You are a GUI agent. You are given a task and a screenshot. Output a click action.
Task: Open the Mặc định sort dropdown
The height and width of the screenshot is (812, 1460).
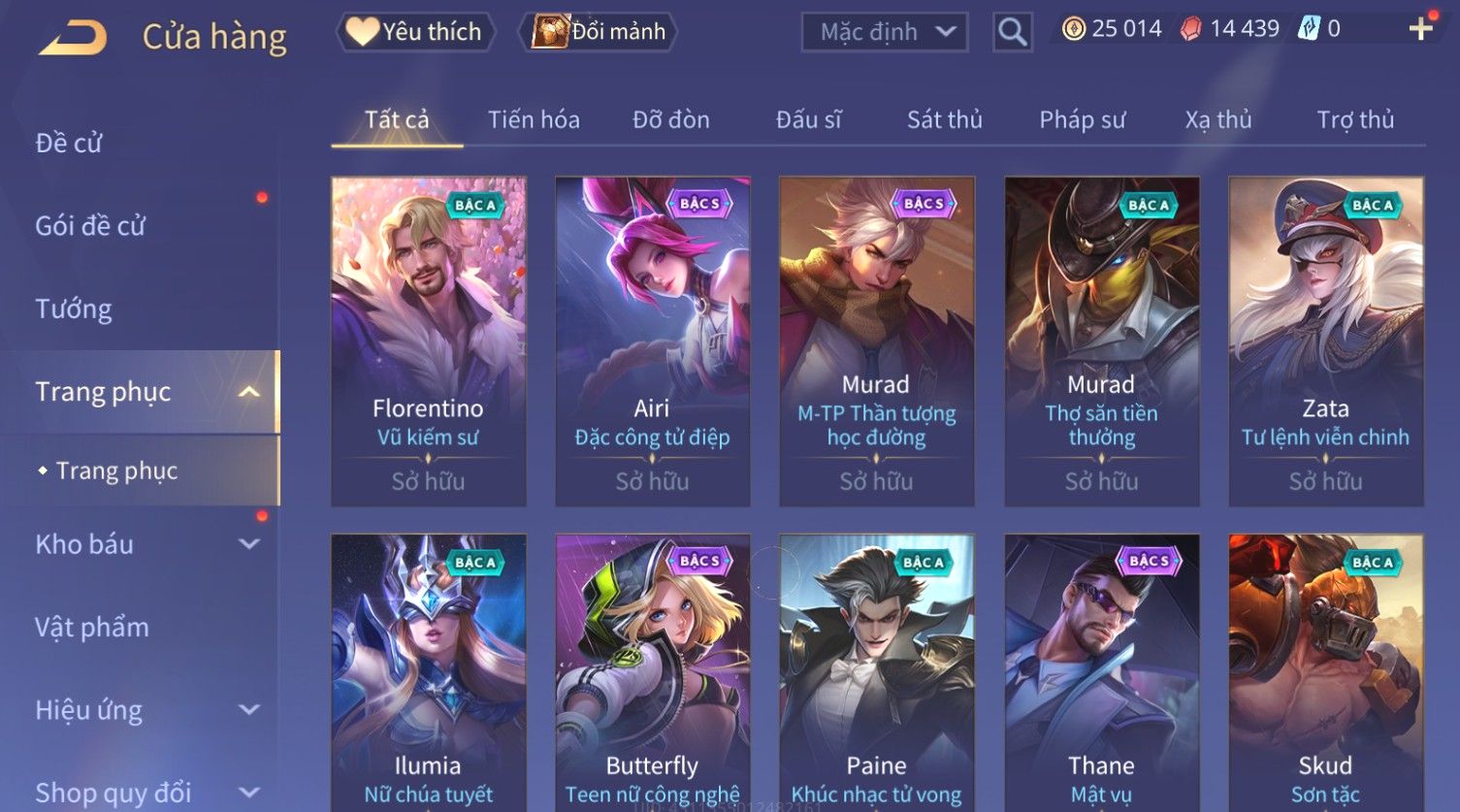pos(885,32)
